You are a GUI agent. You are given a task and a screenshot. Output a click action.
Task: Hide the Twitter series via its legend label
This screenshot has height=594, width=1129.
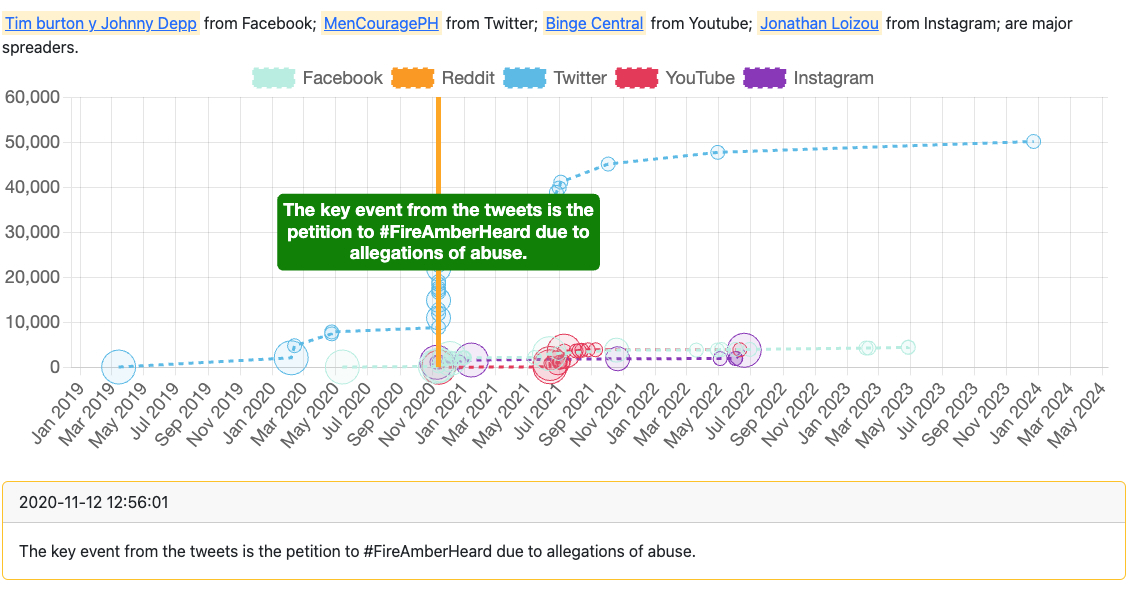tap(580, 78)
